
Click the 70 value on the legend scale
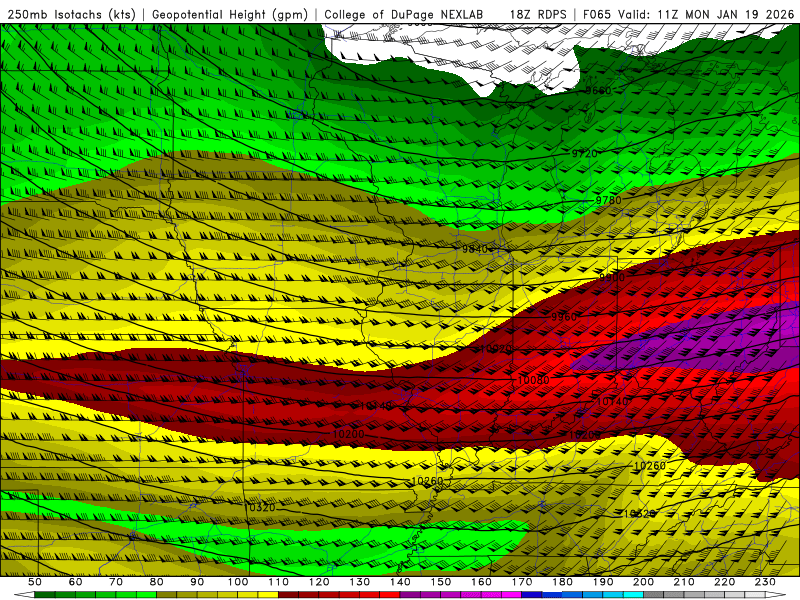pos(116,582)
